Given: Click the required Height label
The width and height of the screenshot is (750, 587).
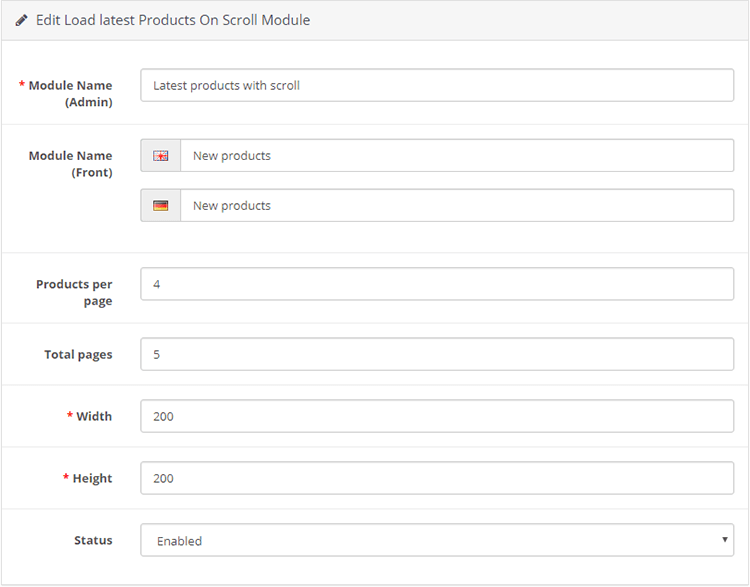Looking at the screenshot, I should 92,478.
